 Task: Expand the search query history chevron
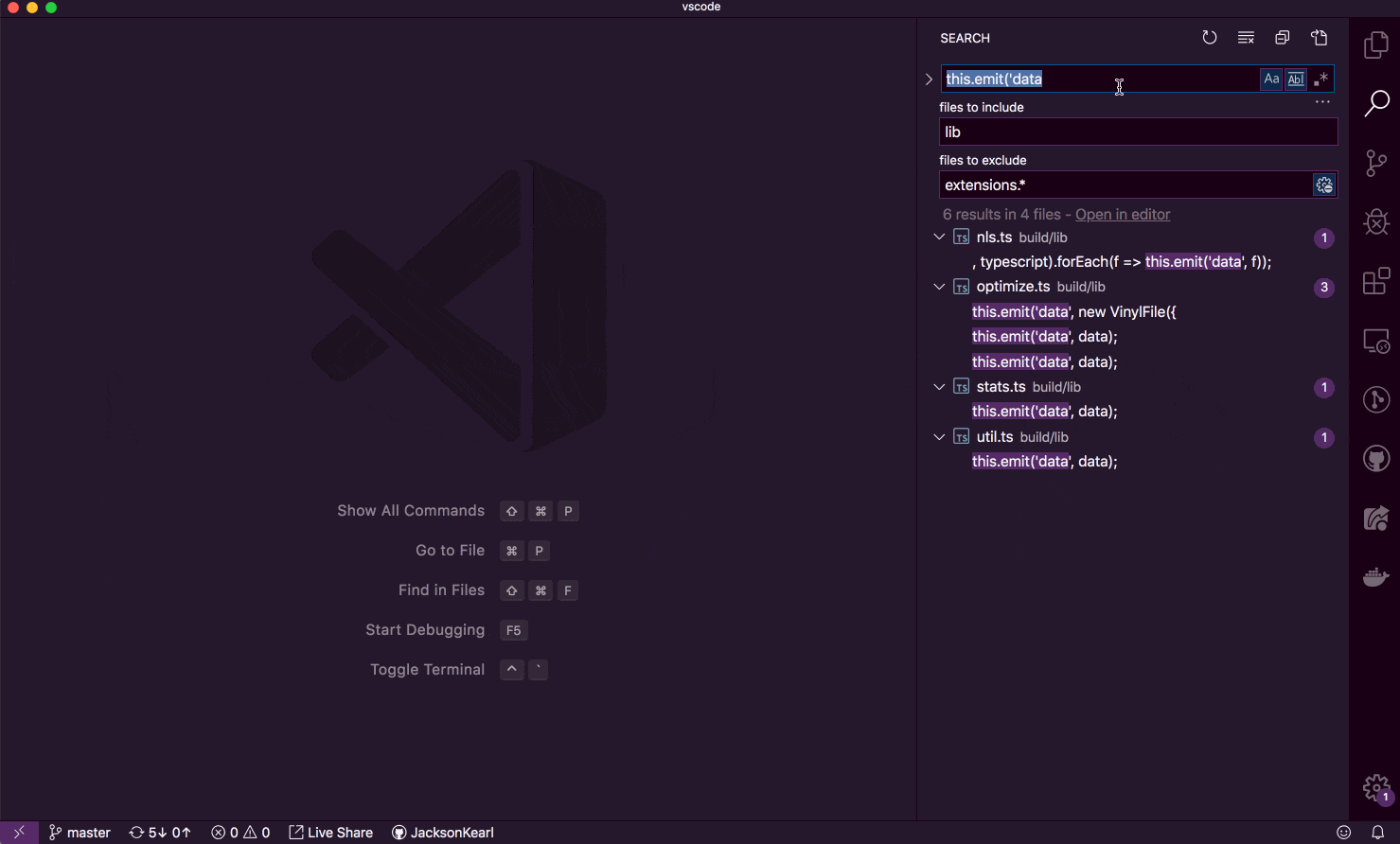pyautogui.click(x=929, y=79)
